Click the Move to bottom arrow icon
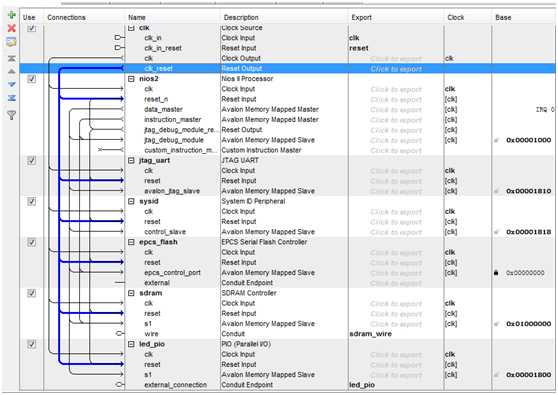Screen dimensions: 558x395 (12, 98)
